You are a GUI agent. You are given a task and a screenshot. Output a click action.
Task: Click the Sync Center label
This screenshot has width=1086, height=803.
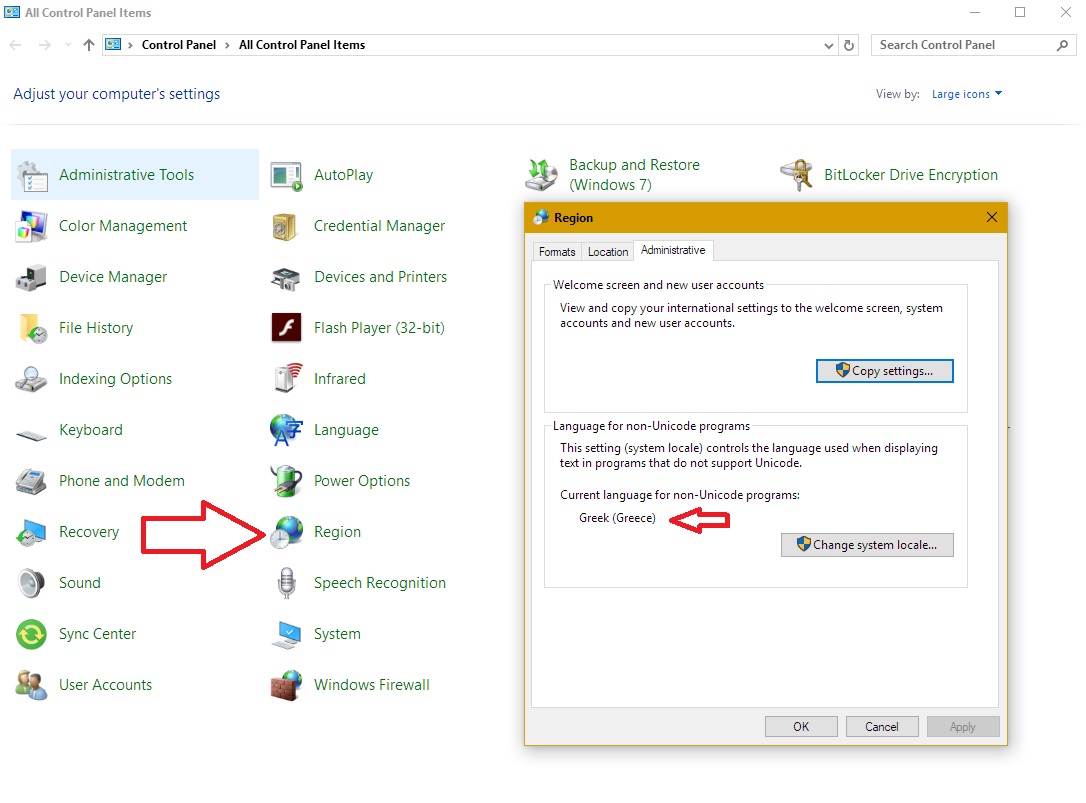98,634
